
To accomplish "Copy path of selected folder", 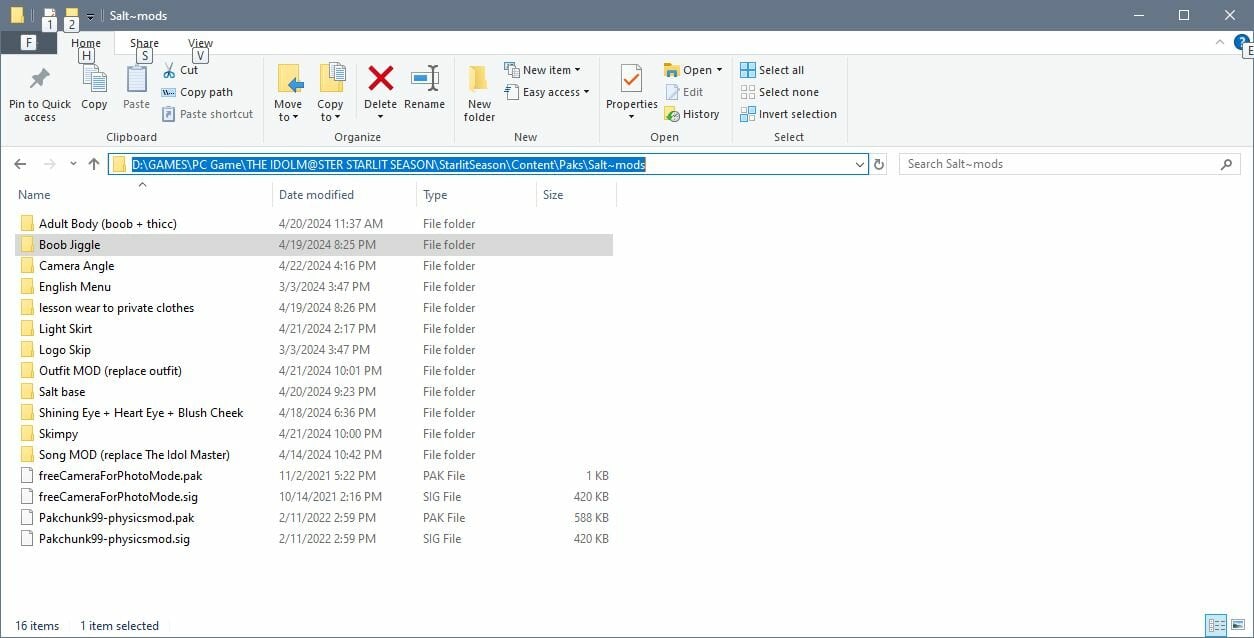I will click(x=197, y=92).
